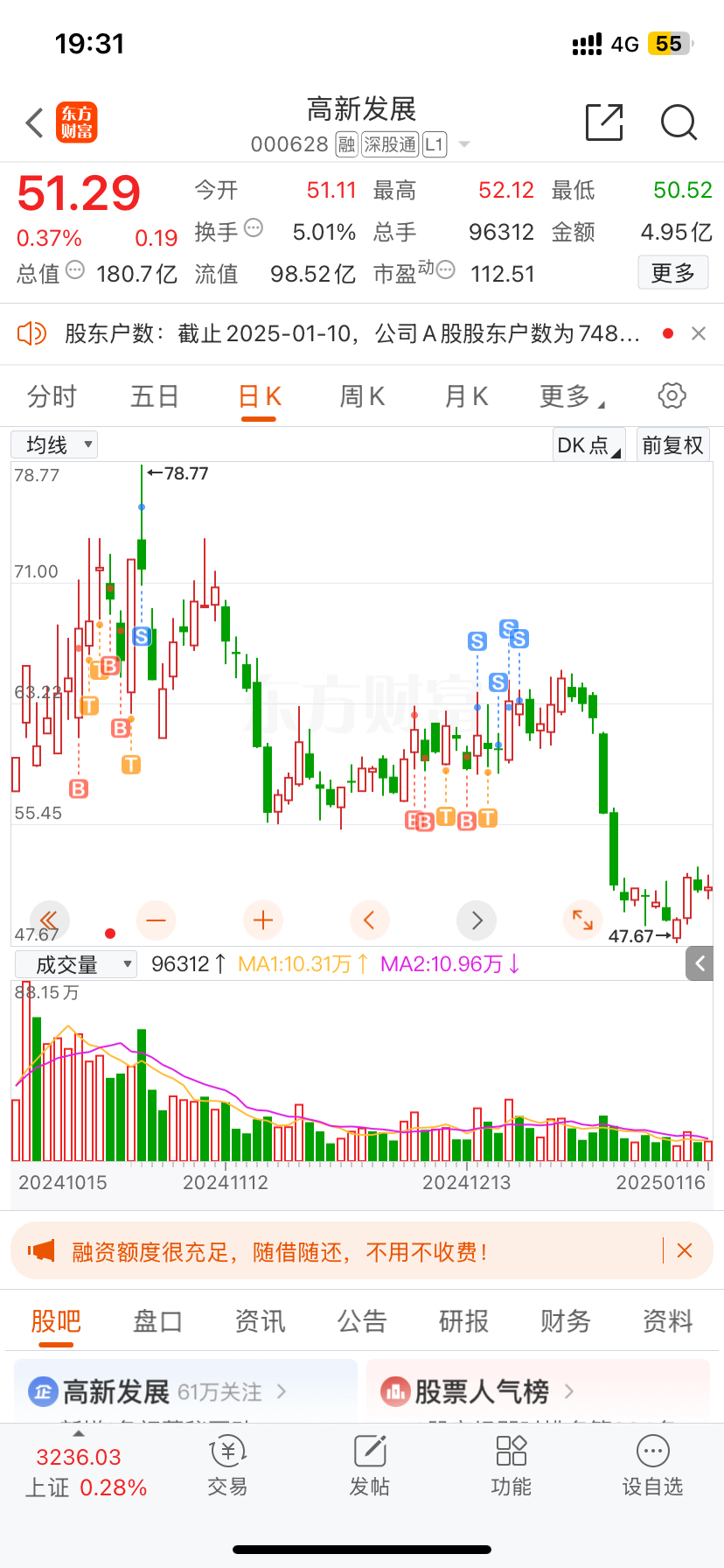Jump to earliest data double-arrow button
Screen dimensions: 724x1568
coord(50,920)
